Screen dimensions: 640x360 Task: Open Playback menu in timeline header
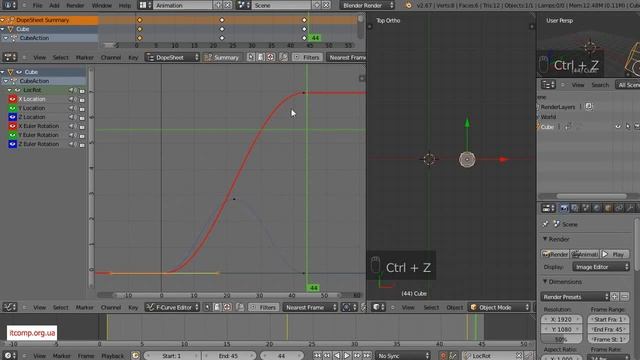112,356
